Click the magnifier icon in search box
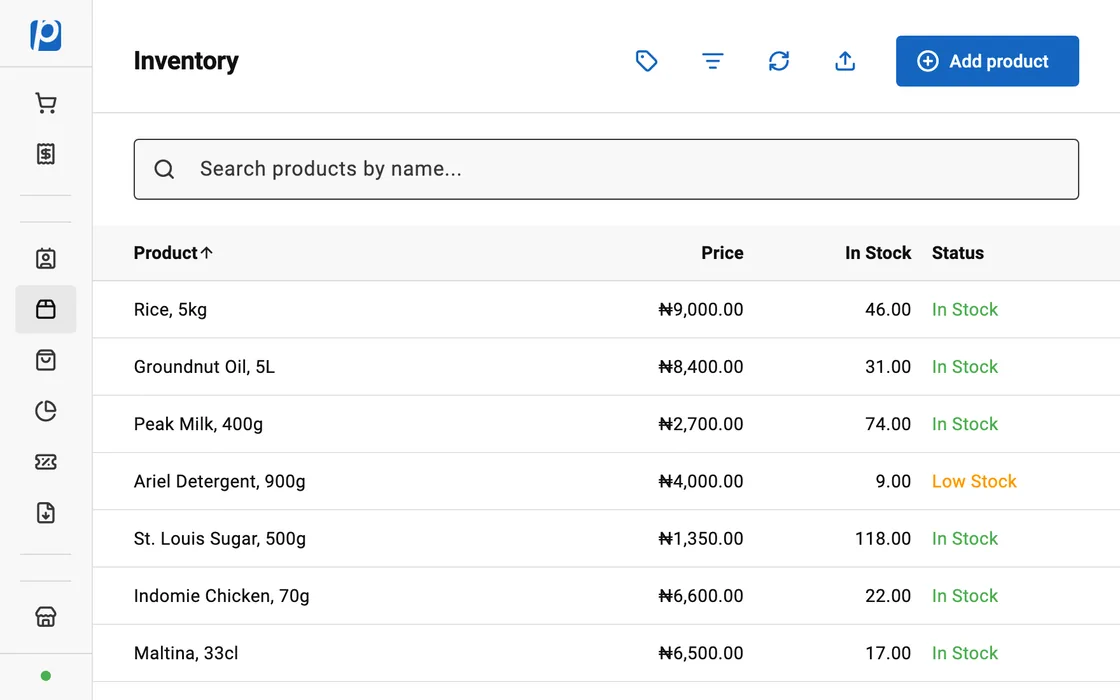1120x700 pixels. pyautogui.click(x=164, y=169)
